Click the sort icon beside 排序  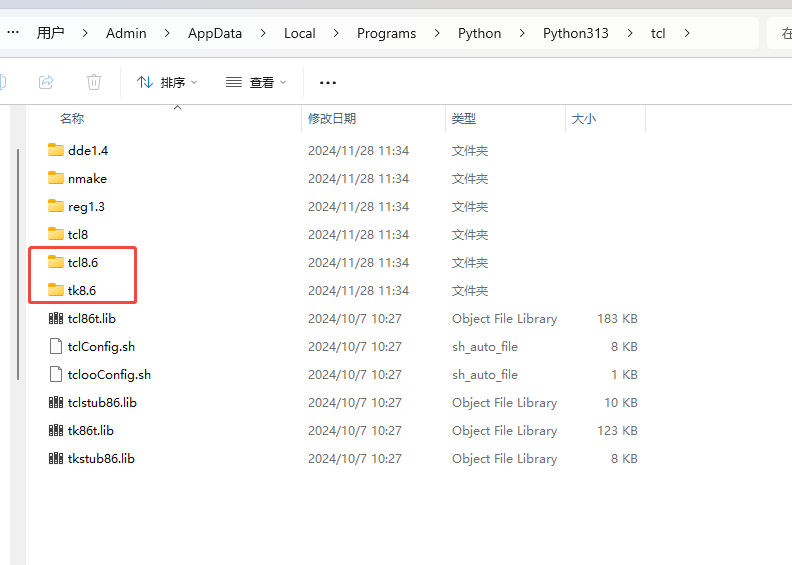point(145,82)
